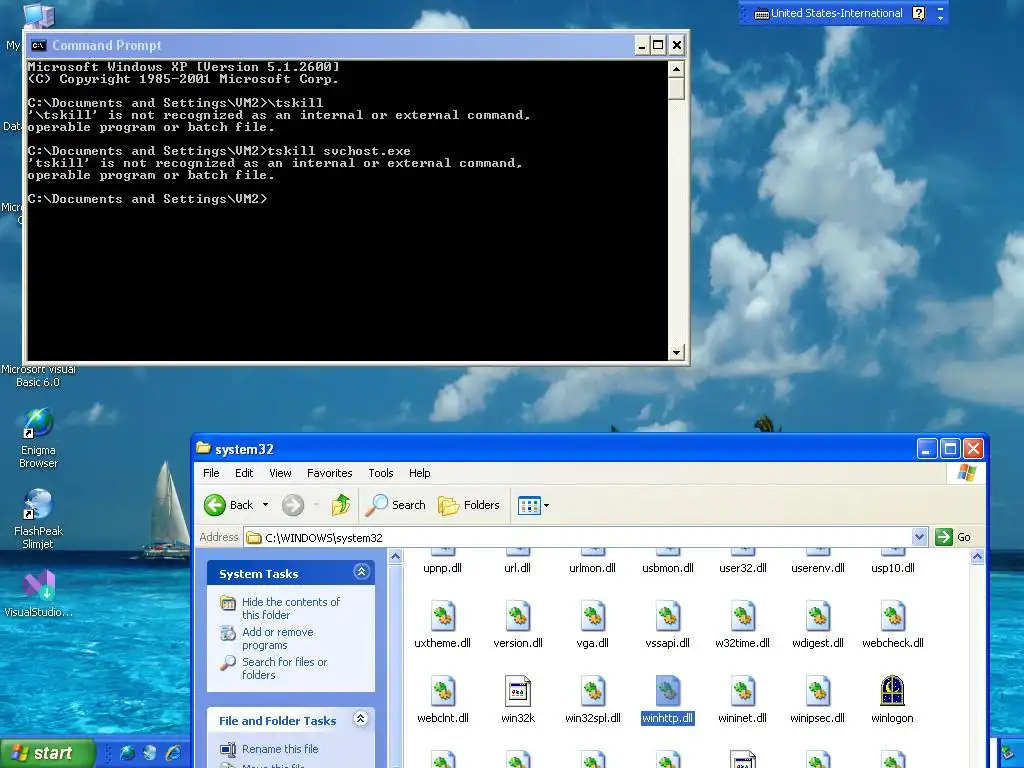Open the FlashPeak Slimjet desktop shortcut
Image resolution: width=1024 pixels, height=768 pixels.
tap(38, 519)
